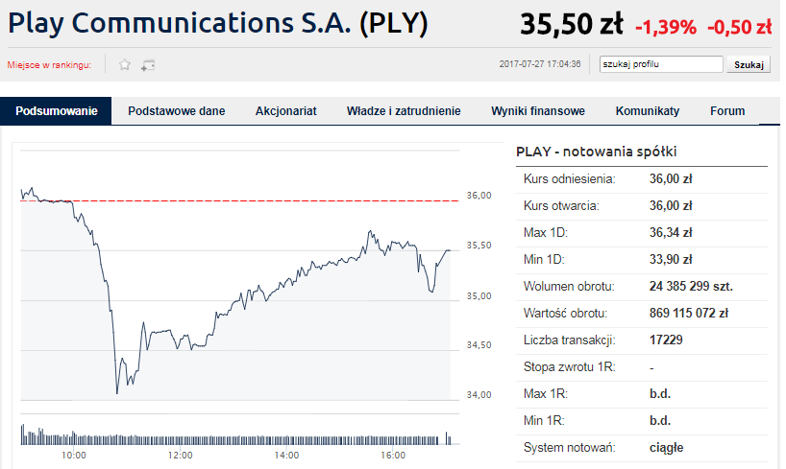Click Miejsce w rankingu link
The image size is (786, 469).
49,65
